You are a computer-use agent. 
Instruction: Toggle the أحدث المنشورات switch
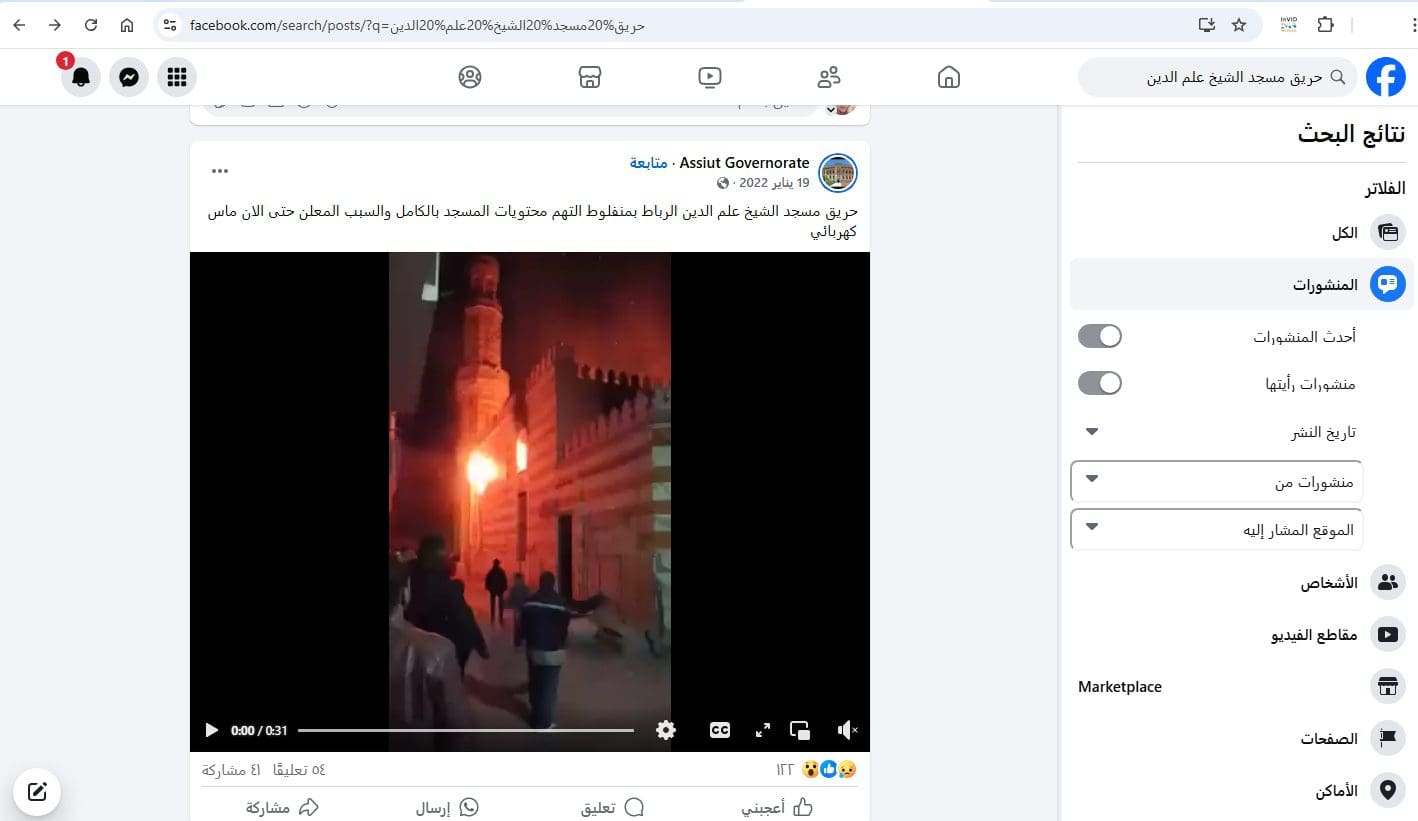tap(1100, 336)
